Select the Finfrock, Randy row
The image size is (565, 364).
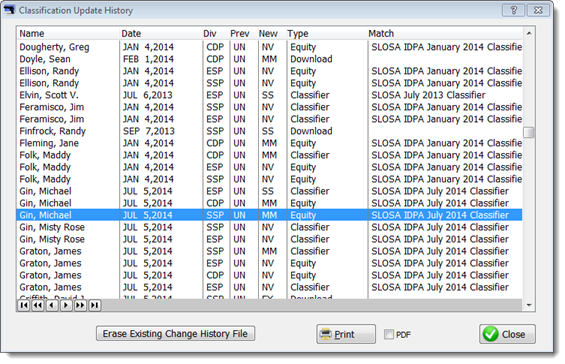tap(270, 131)
